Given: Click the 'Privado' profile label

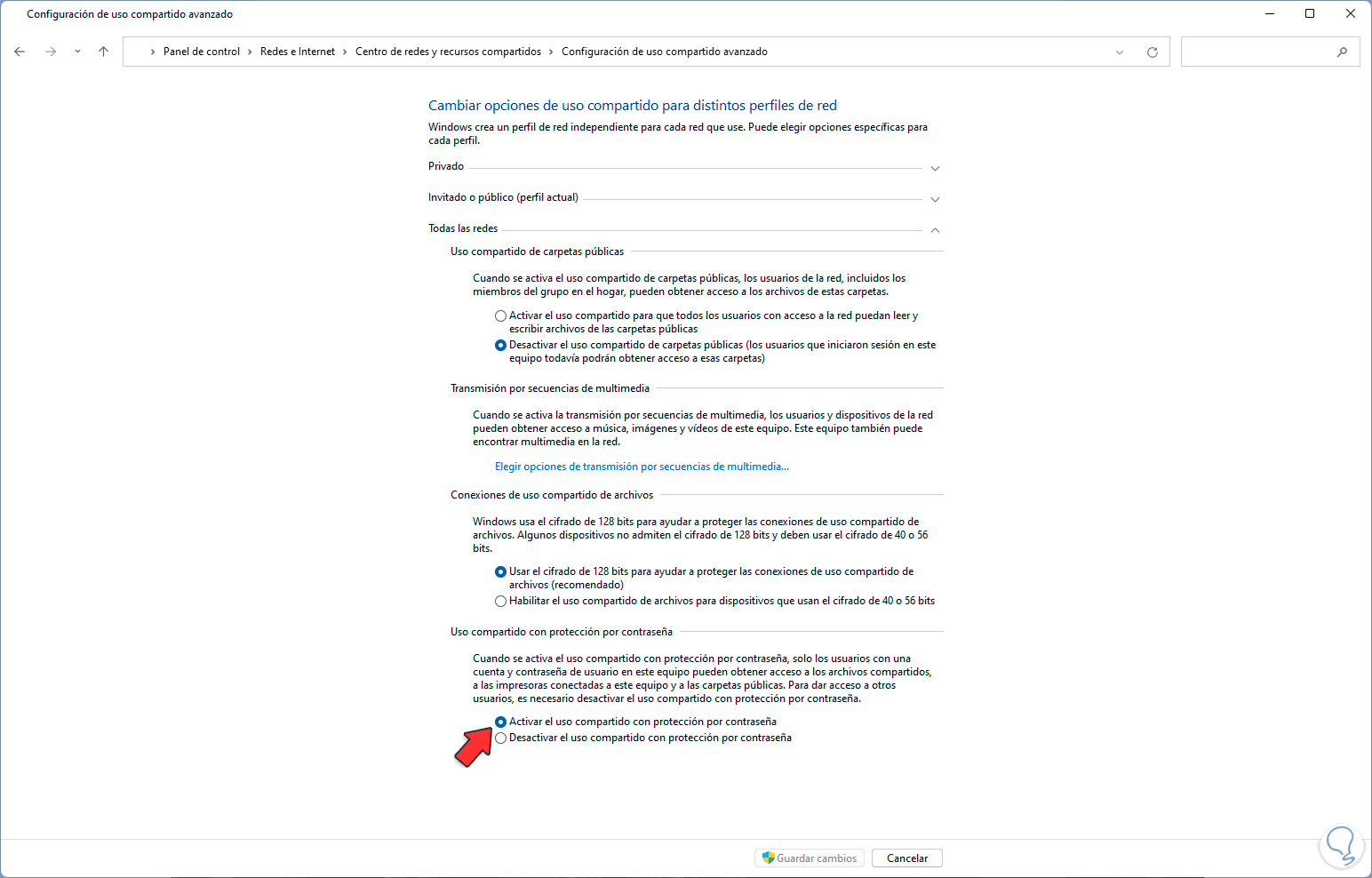Looking at the screenshot, I should tap(446, 166).
